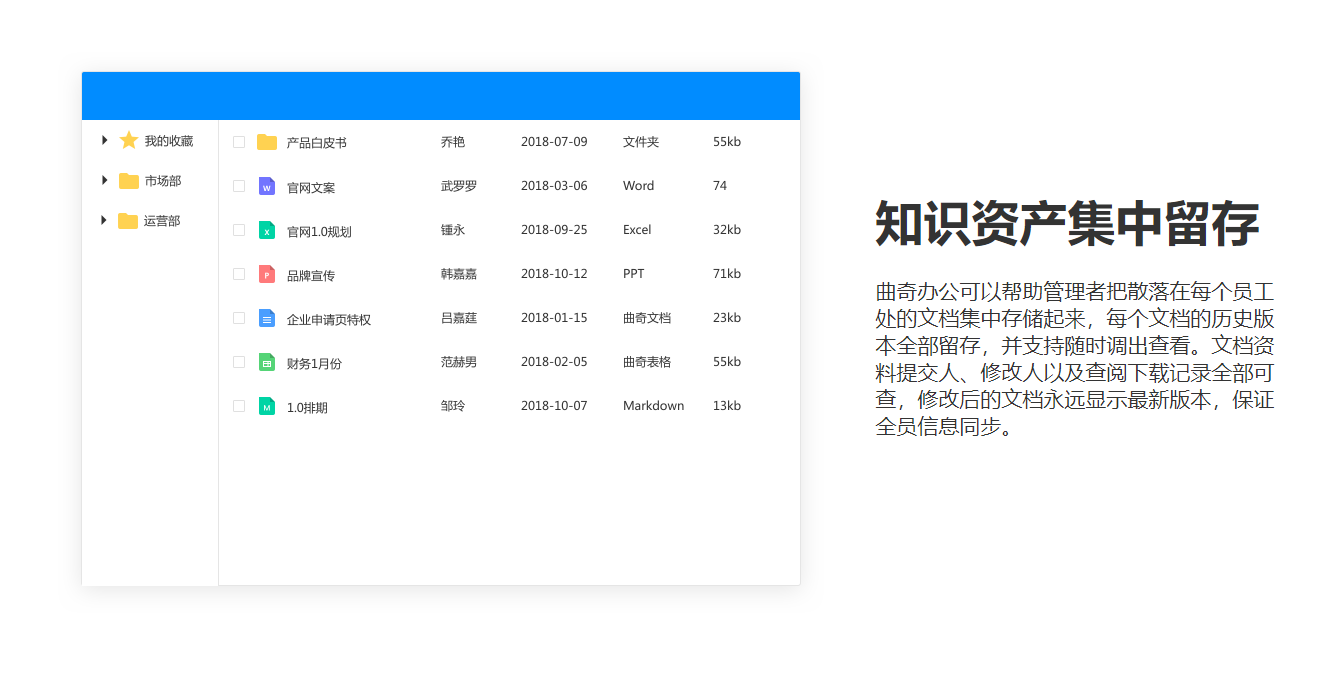Click author name 武罗罗
This screenshot has width=1338, height=677.
(x=459, y=186)
